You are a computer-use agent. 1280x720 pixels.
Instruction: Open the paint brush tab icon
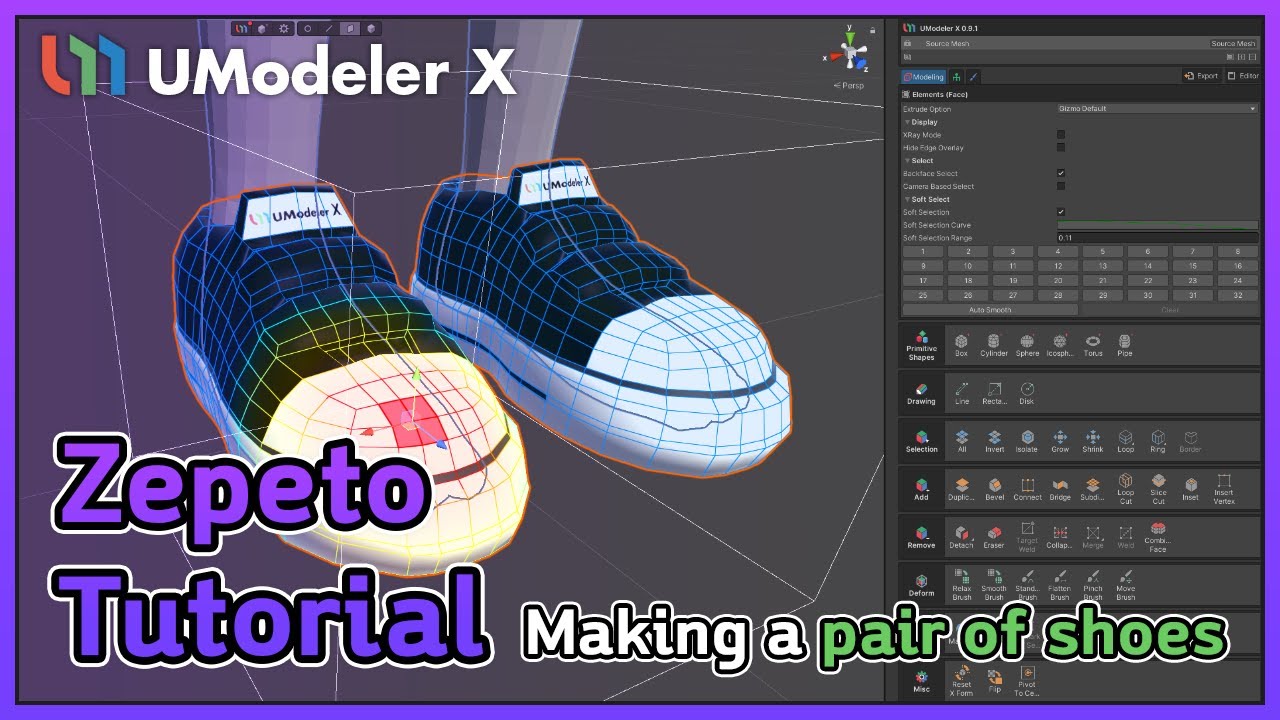click(x=974, y=76)
